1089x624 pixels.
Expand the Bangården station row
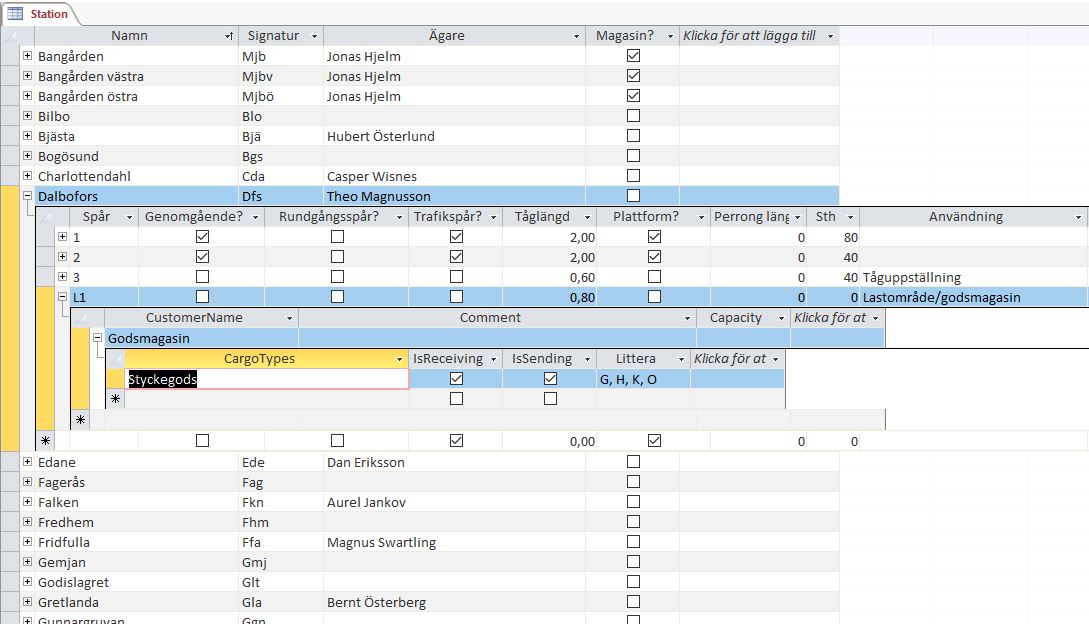pos(27,56)
